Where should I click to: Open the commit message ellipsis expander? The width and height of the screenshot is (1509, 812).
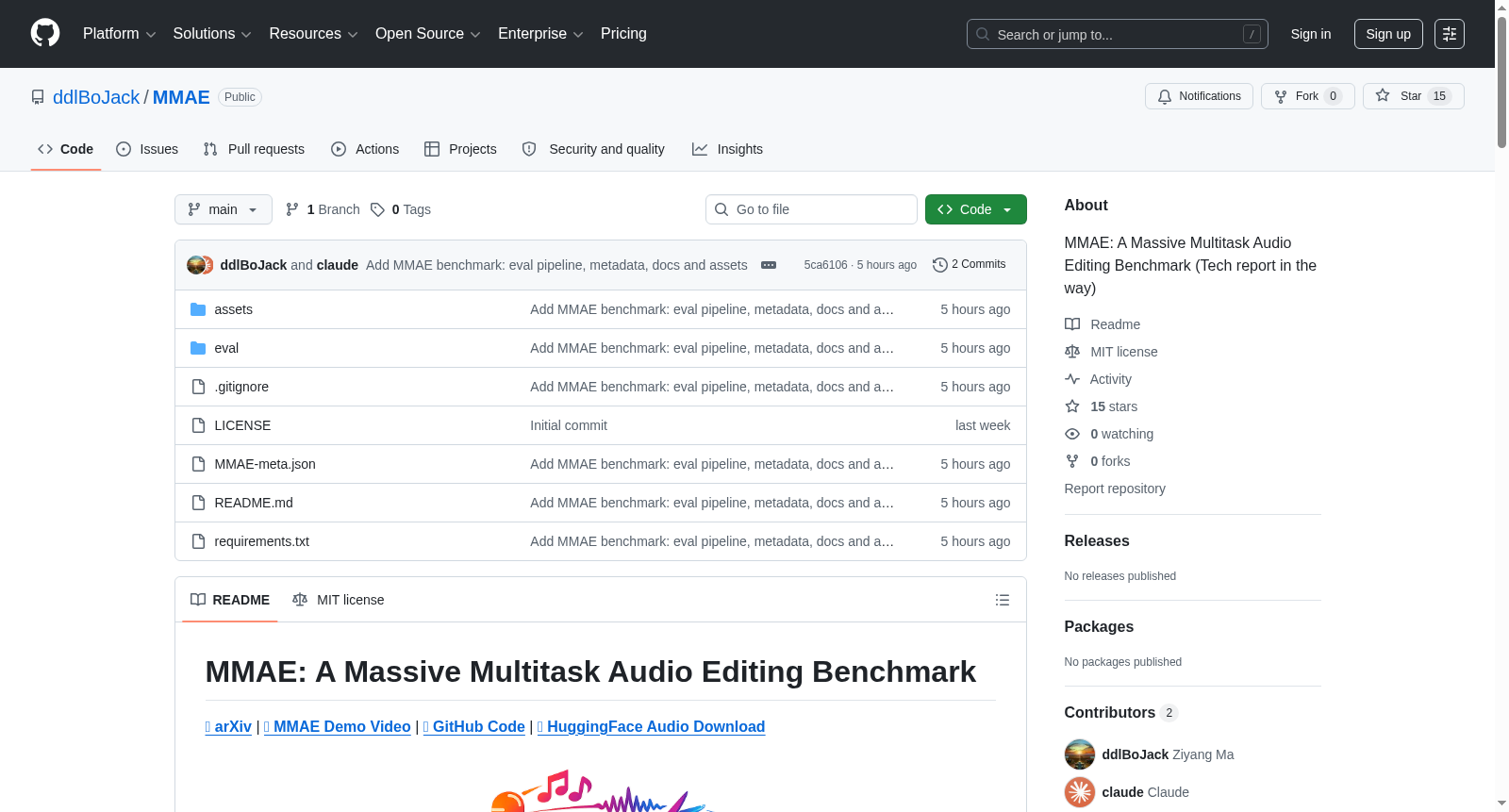[769, 265]
